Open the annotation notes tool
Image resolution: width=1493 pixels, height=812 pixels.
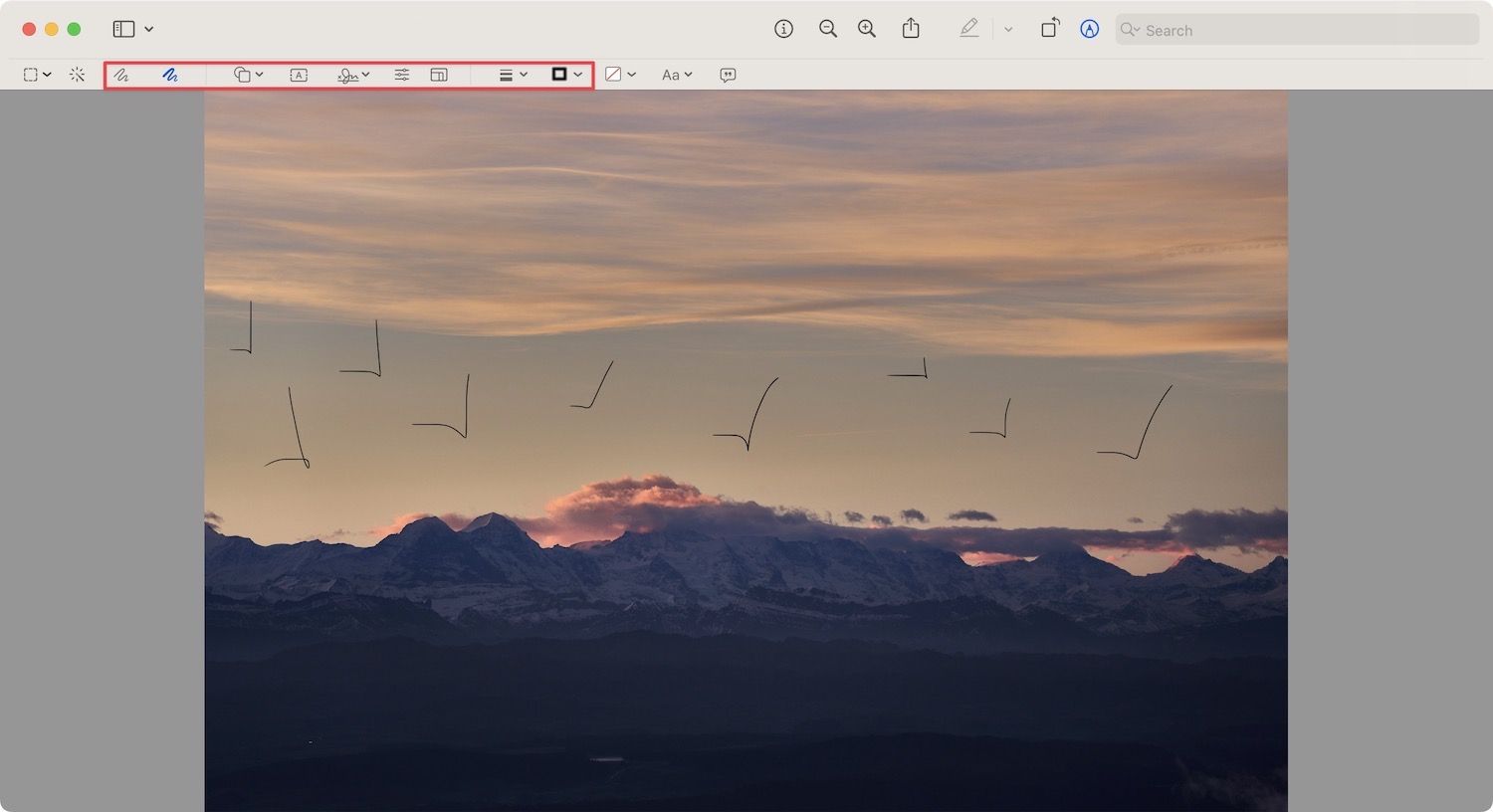coord(728,74)
